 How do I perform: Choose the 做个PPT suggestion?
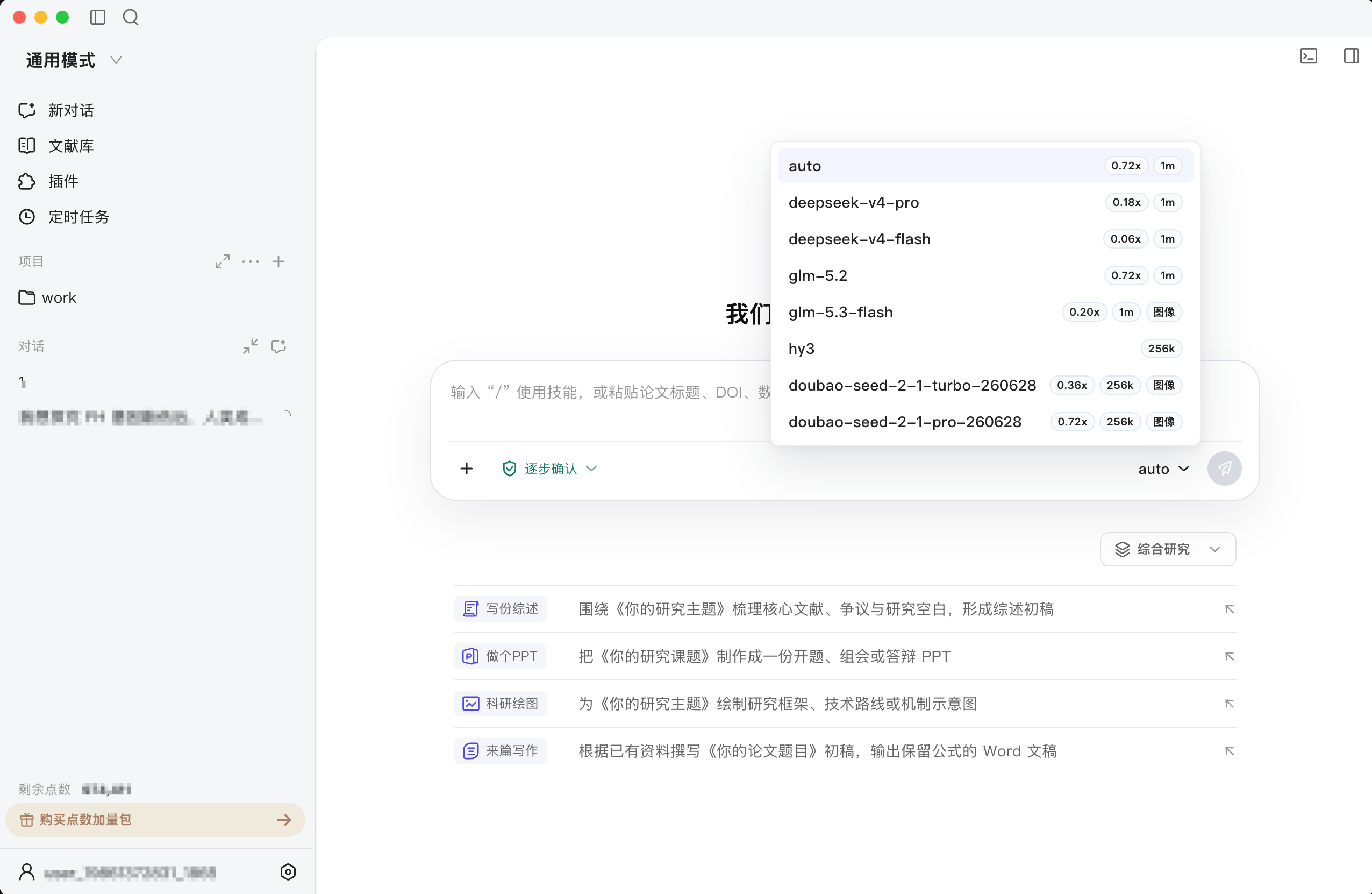point(500,656)
